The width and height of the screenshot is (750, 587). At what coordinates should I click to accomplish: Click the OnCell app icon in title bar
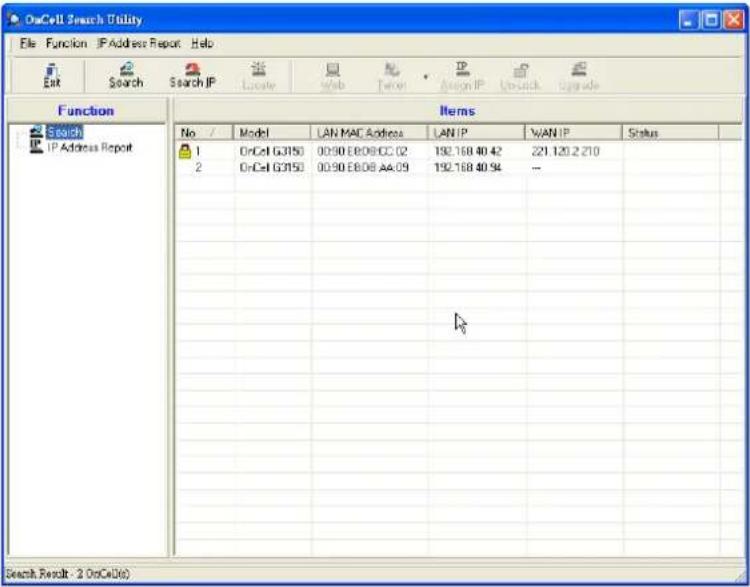[14, 20]
